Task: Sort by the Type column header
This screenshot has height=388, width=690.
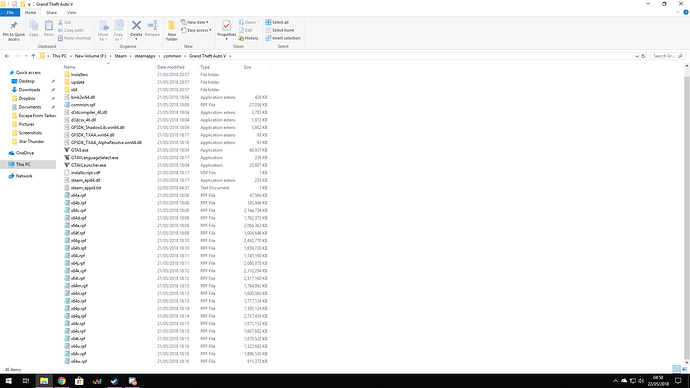Action: click(205, 67)
